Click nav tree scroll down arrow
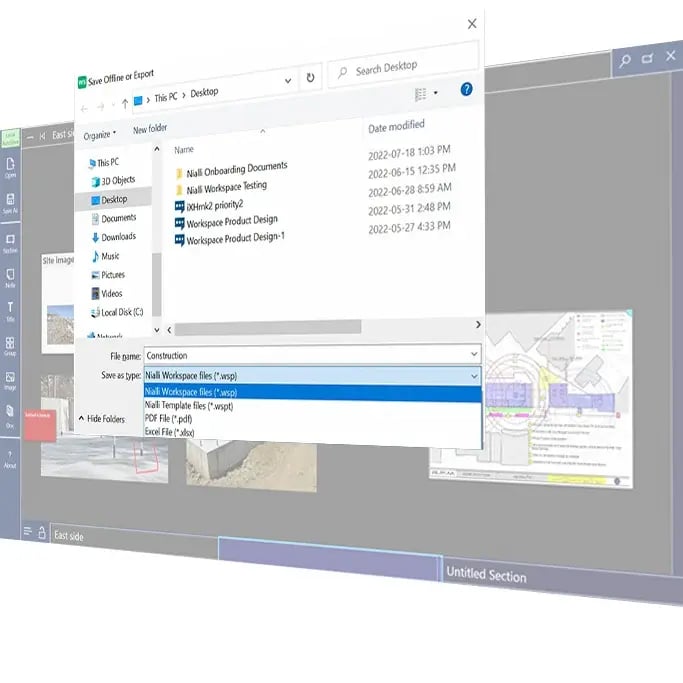Screen dimensions: 683x683 [157, 330]
